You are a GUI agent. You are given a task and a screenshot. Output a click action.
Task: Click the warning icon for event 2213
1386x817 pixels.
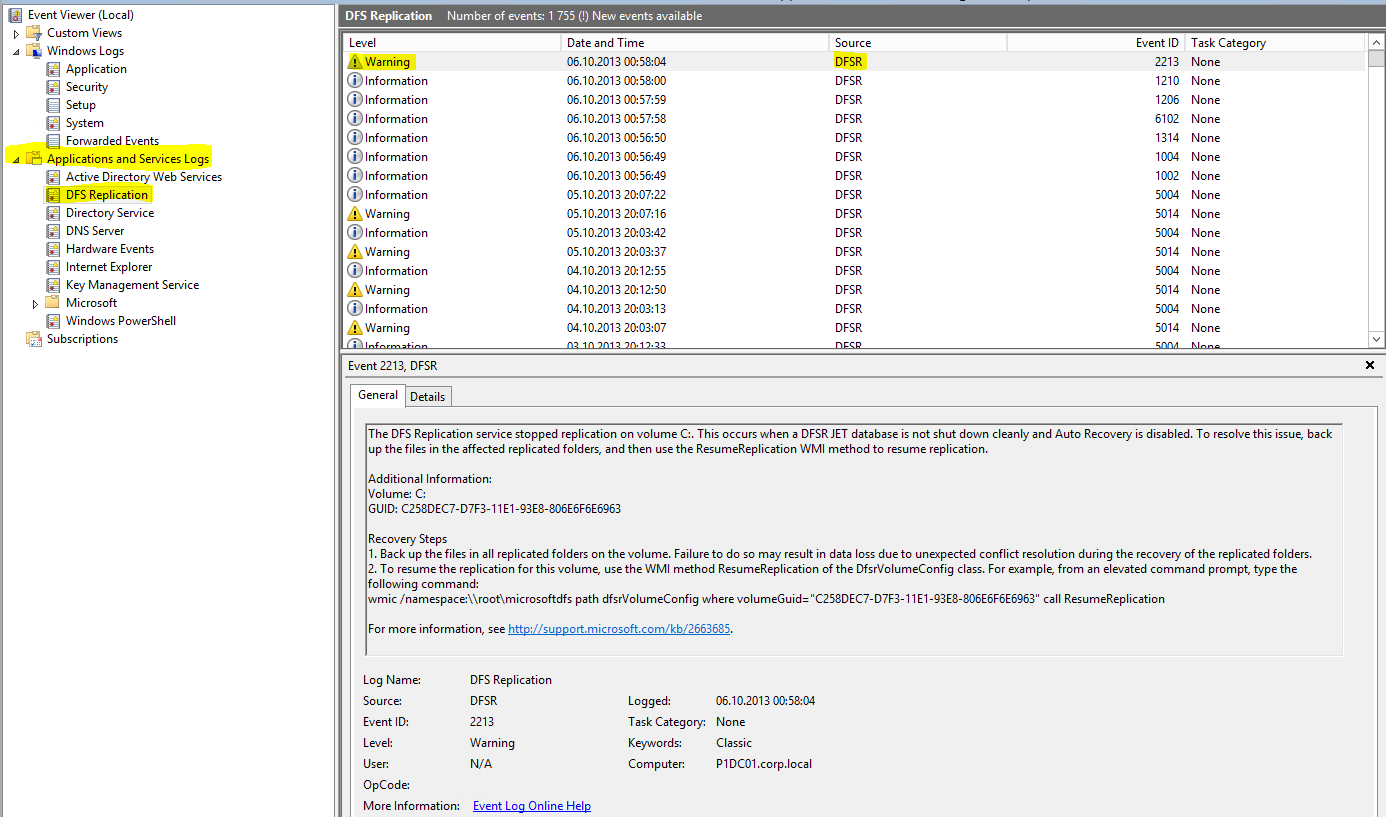click(355, 62)
